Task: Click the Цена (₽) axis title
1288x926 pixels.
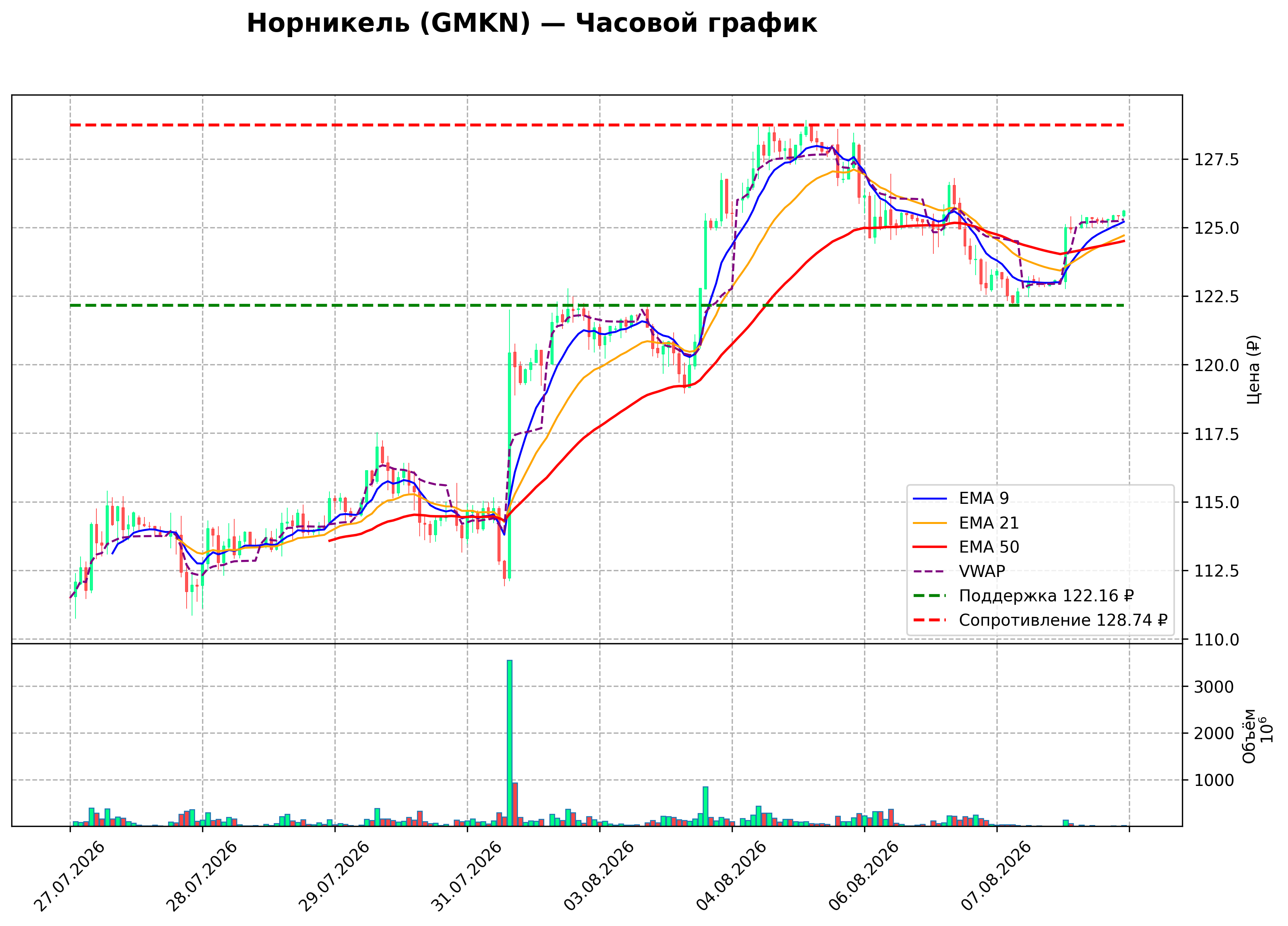Action: tap(1254, 370)
